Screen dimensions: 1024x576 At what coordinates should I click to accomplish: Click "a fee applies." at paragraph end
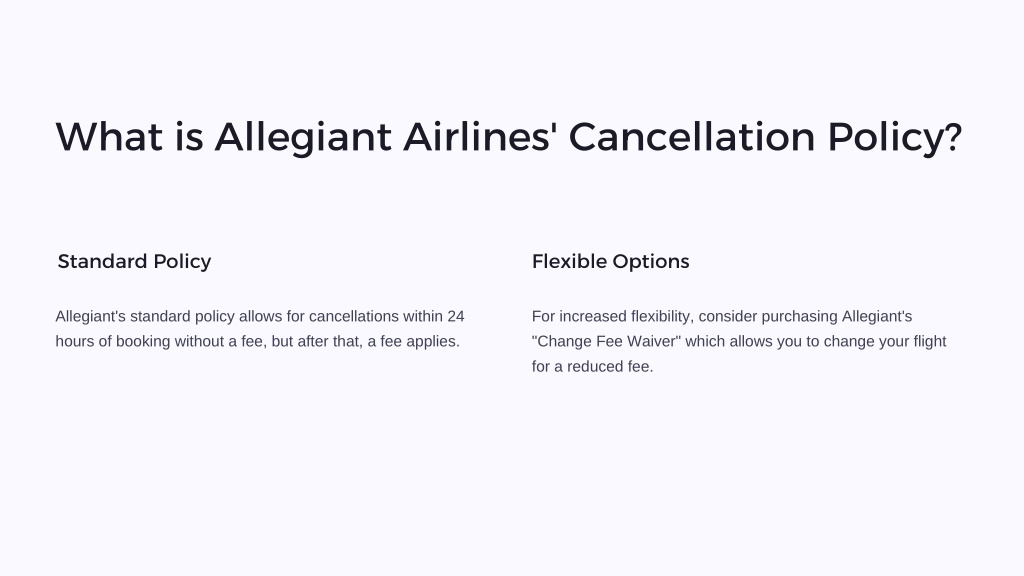413,342
